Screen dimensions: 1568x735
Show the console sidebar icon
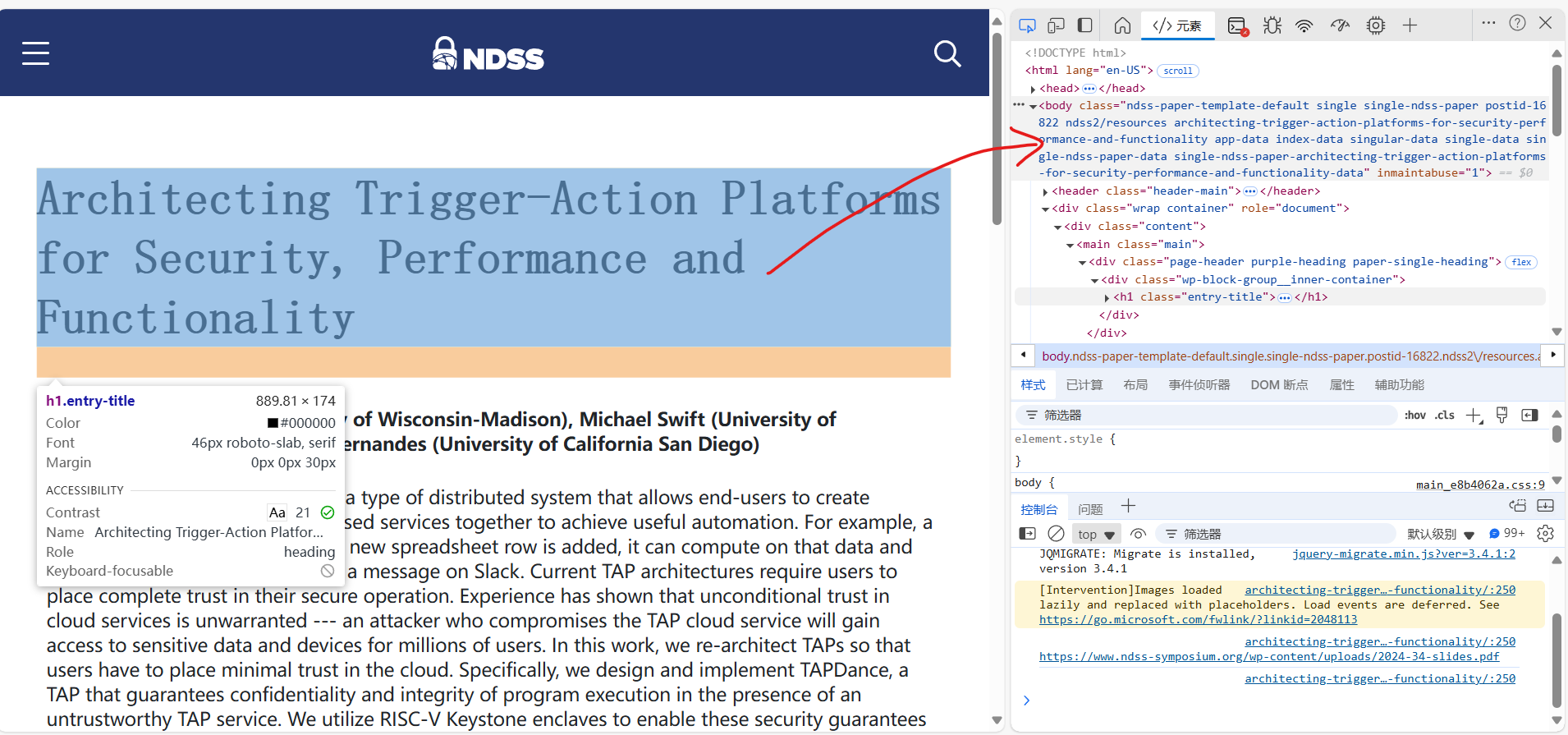tap(1027, 534)
